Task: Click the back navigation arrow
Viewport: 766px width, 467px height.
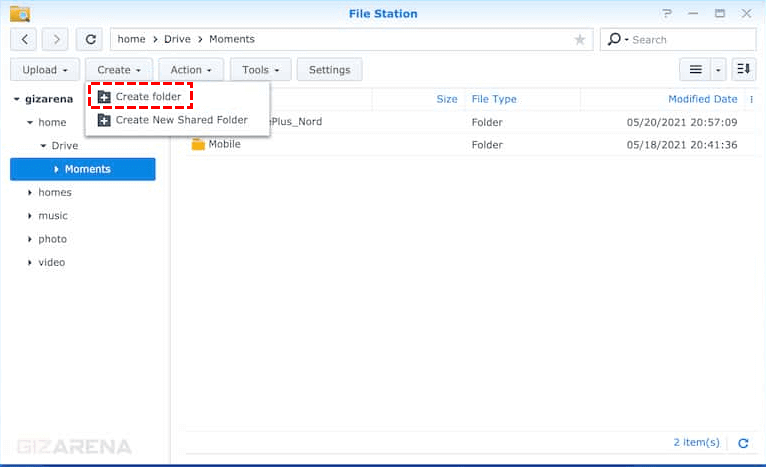Action: pyautogui.click(x=24, y=40)
